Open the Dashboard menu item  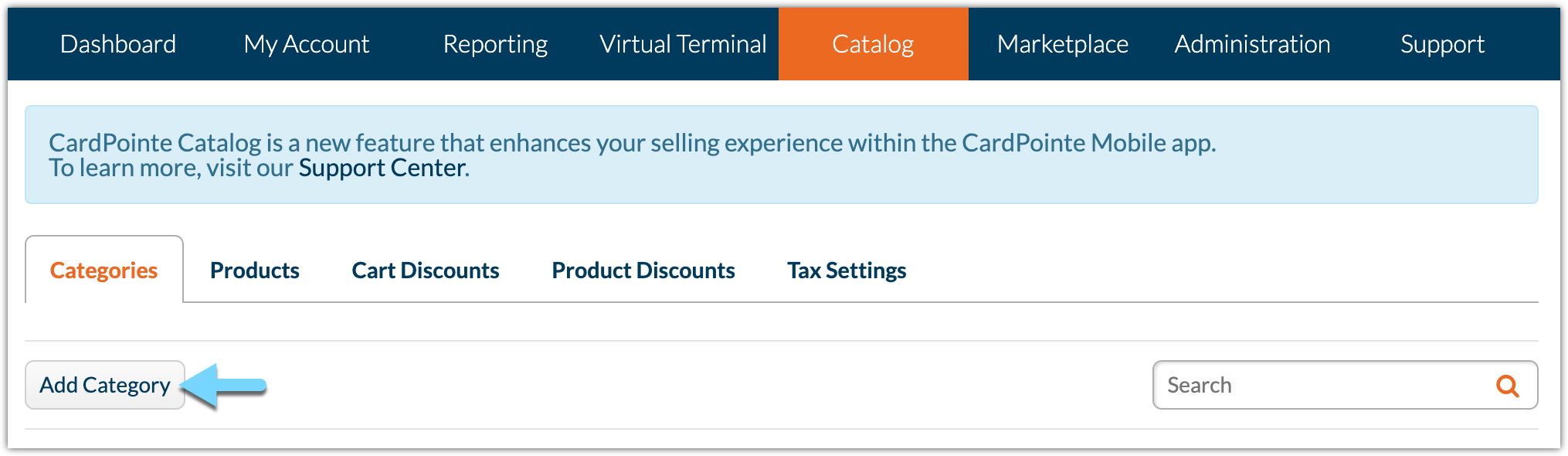point(118,44)
